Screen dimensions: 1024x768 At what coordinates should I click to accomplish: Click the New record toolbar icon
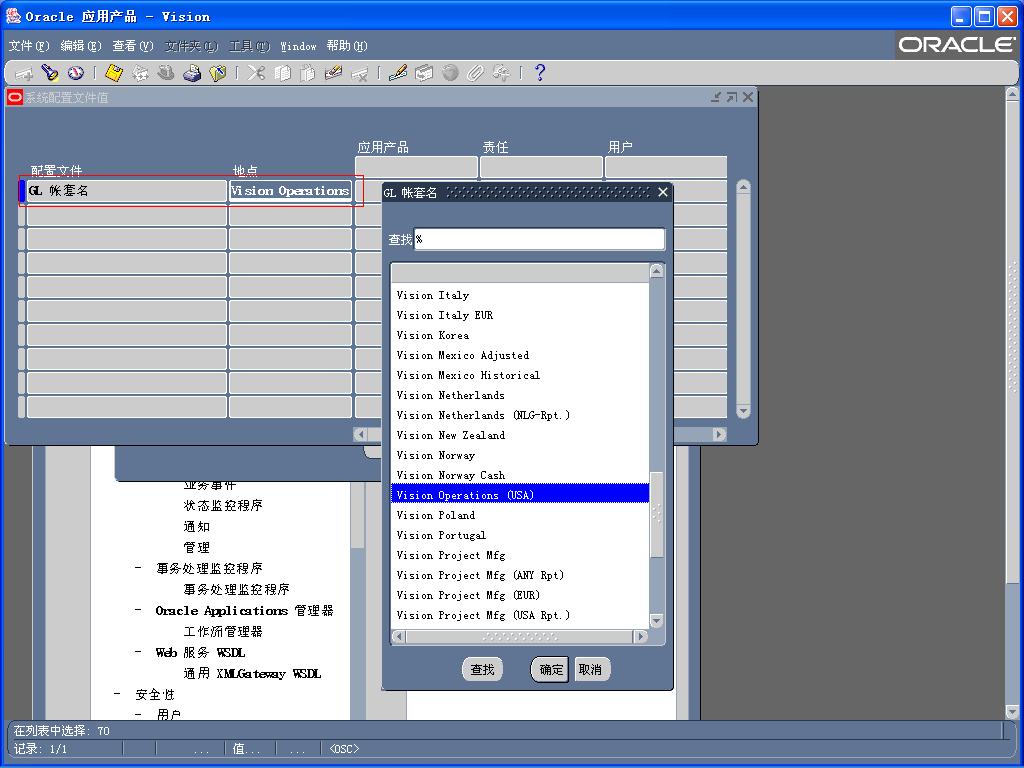click(24, 73)
